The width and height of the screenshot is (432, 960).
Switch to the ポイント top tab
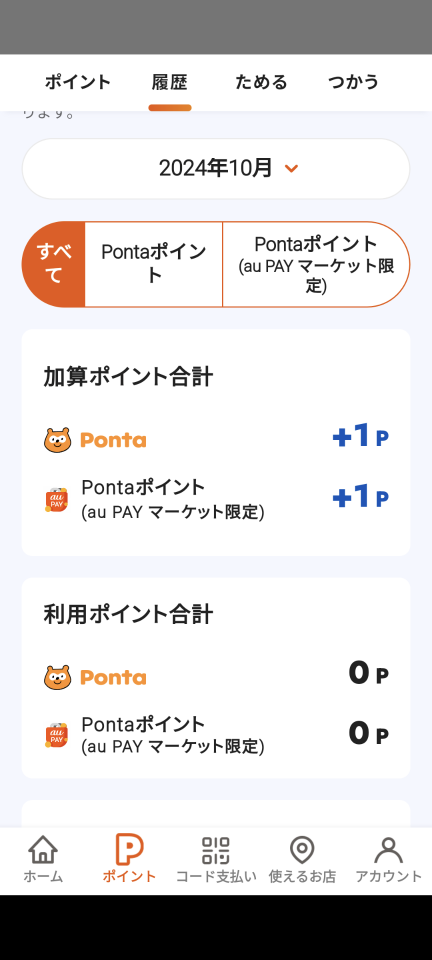tap(78, 82)
